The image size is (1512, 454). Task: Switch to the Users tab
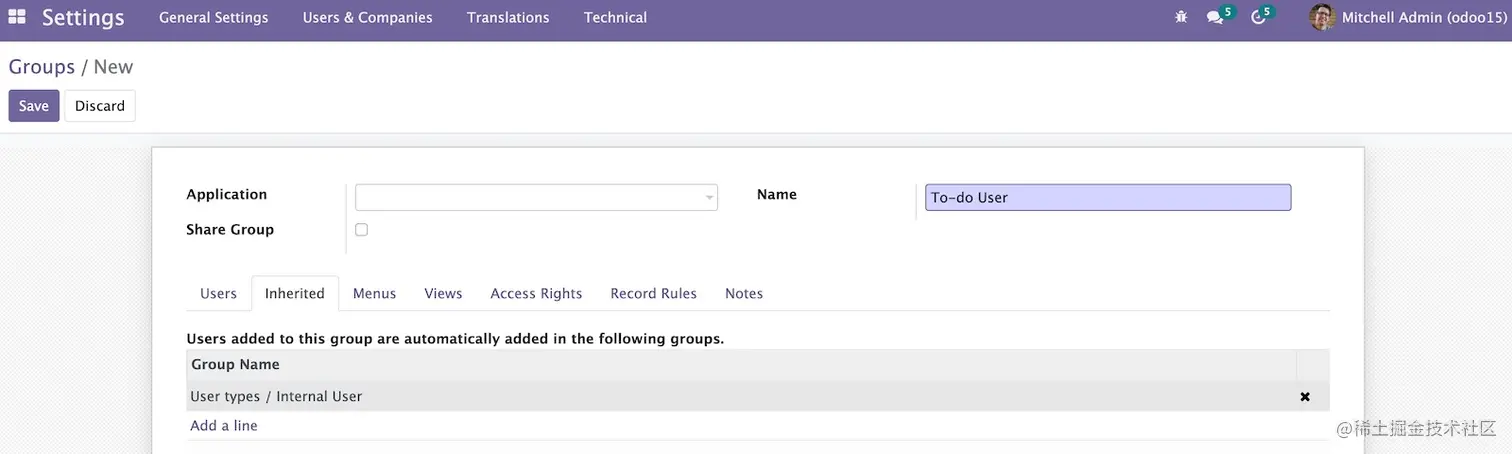click(218, 293)
